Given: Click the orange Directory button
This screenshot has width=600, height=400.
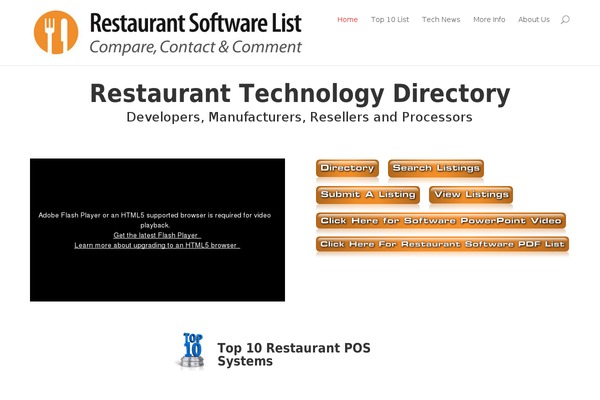Looking at the screenshot, I should [x=347, y=168].
